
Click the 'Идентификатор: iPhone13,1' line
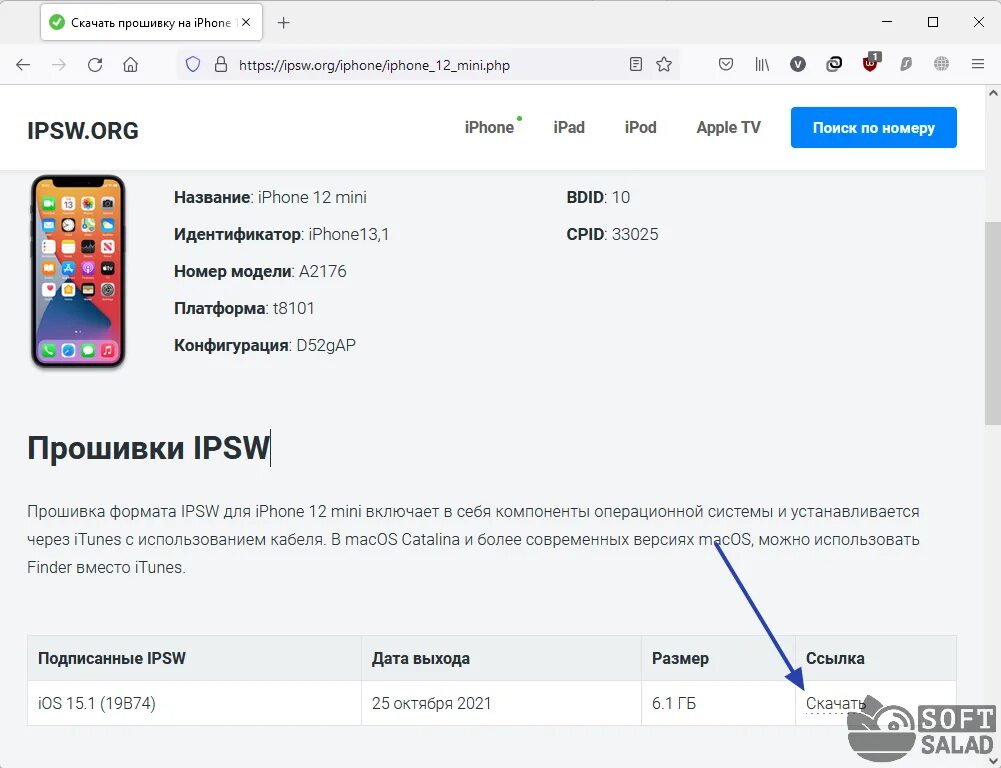[x=282, y=234]
